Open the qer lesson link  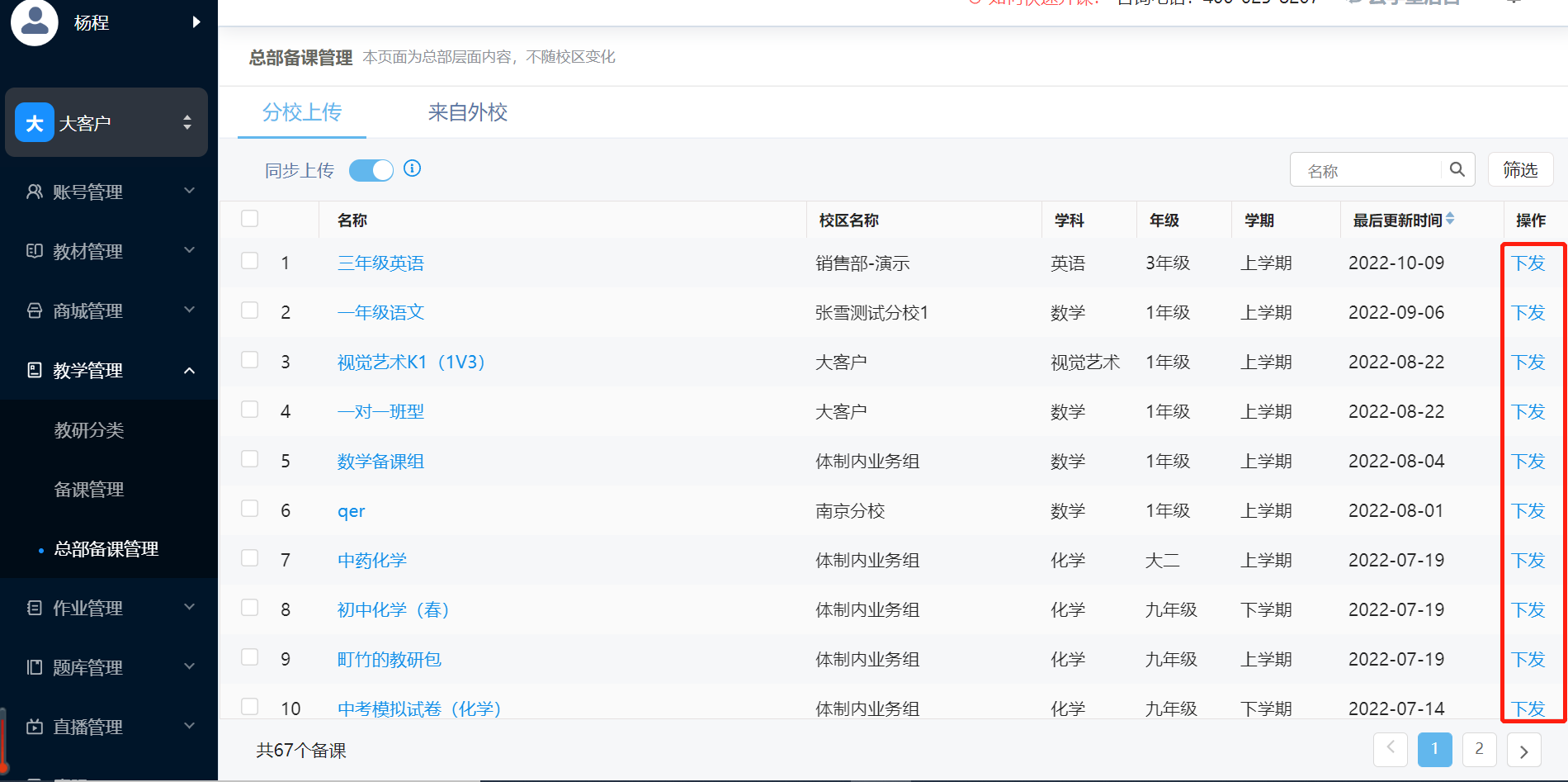click(x=351, y=512)
